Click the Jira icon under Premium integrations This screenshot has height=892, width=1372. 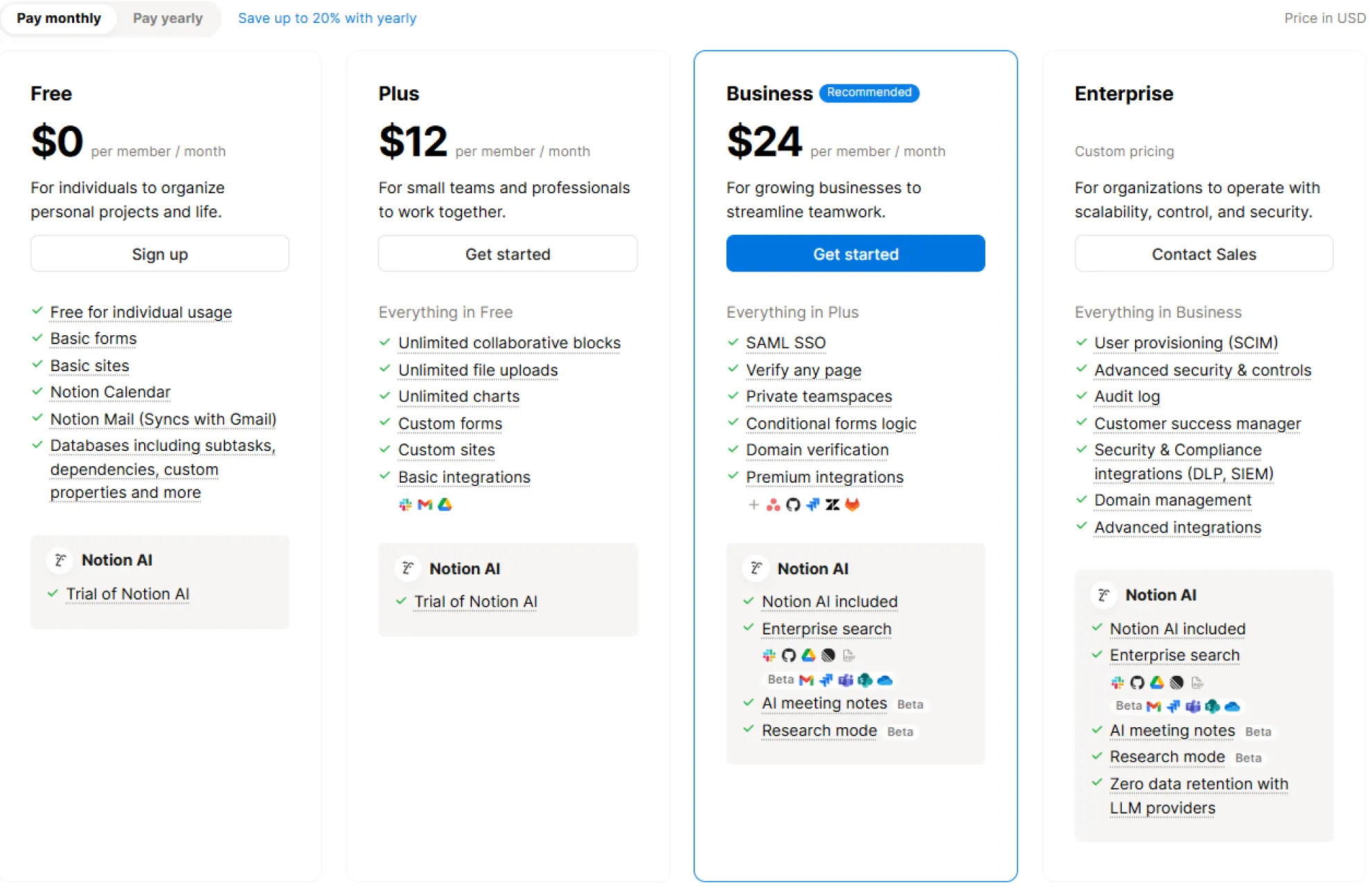click(813, 505)
